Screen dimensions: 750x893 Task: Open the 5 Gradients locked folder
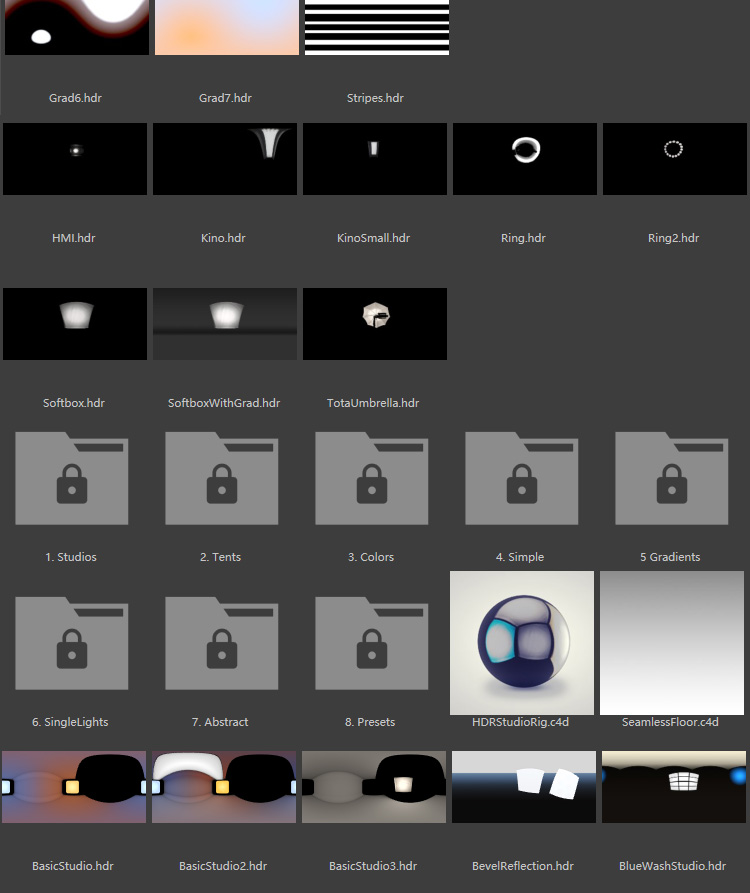coord(672,478)
